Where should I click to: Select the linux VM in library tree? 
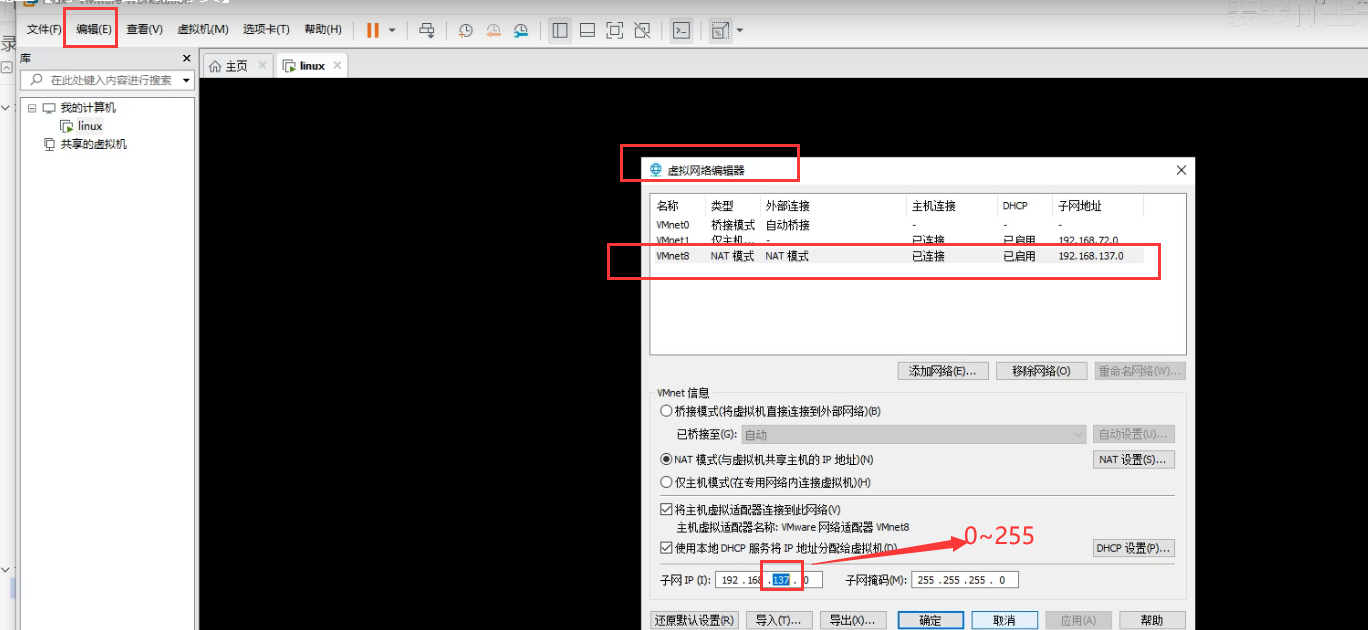pos(90,126)
